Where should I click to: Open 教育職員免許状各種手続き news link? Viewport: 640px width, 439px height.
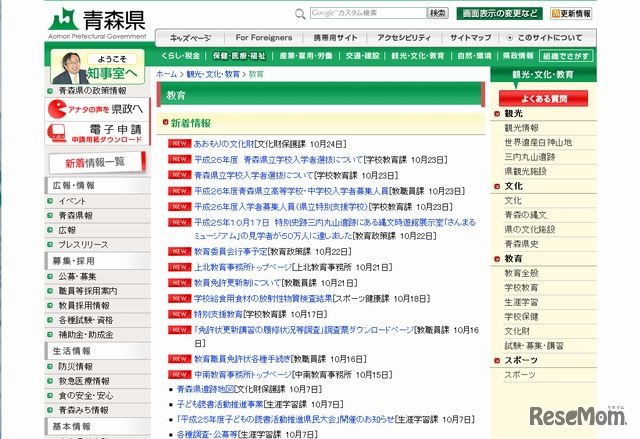[x=242, y=359]
